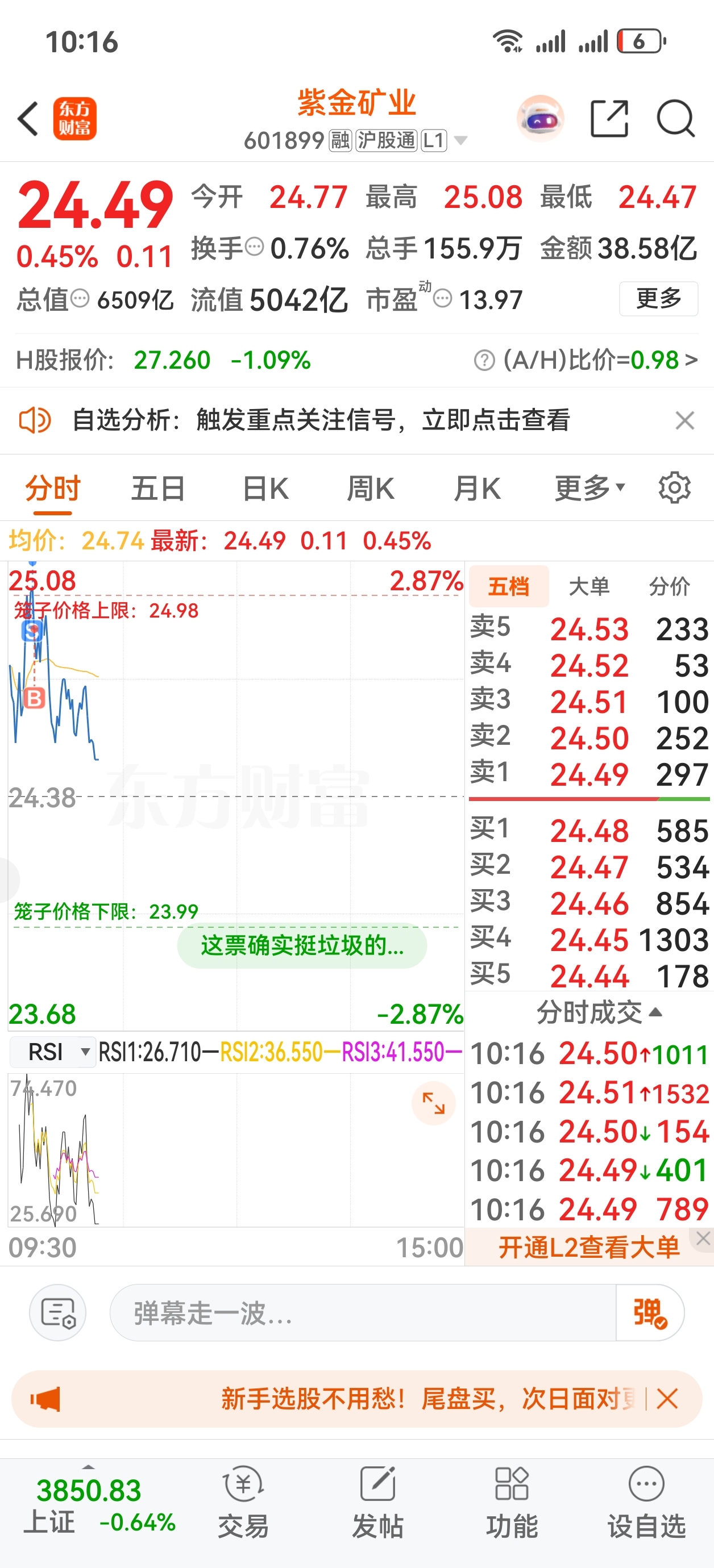Tap 设自选 watchlist button

tap(646, 1503)
